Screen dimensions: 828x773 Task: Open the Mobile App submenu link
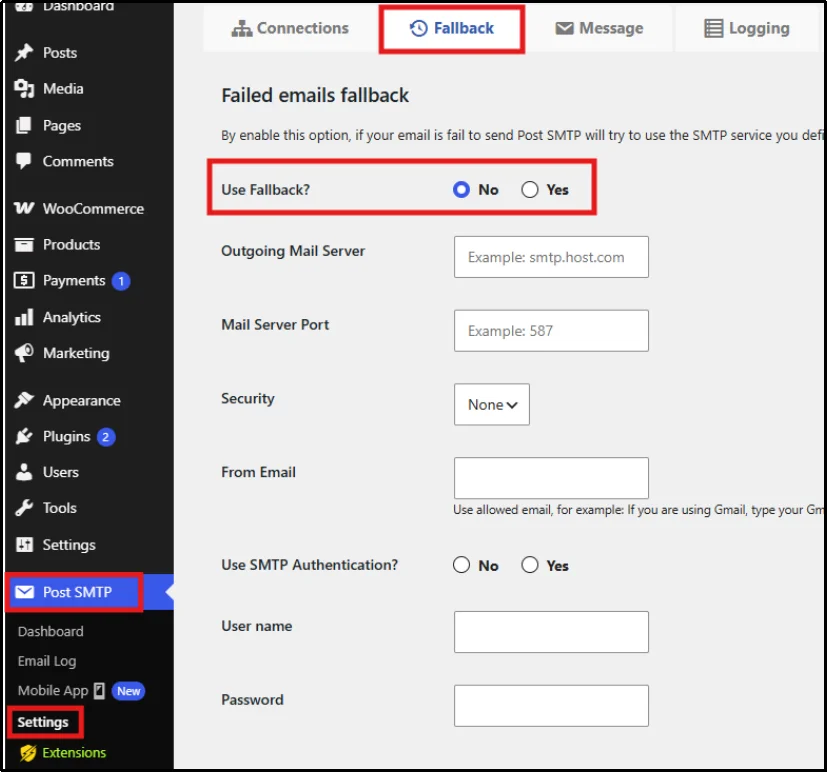point(53,691)
